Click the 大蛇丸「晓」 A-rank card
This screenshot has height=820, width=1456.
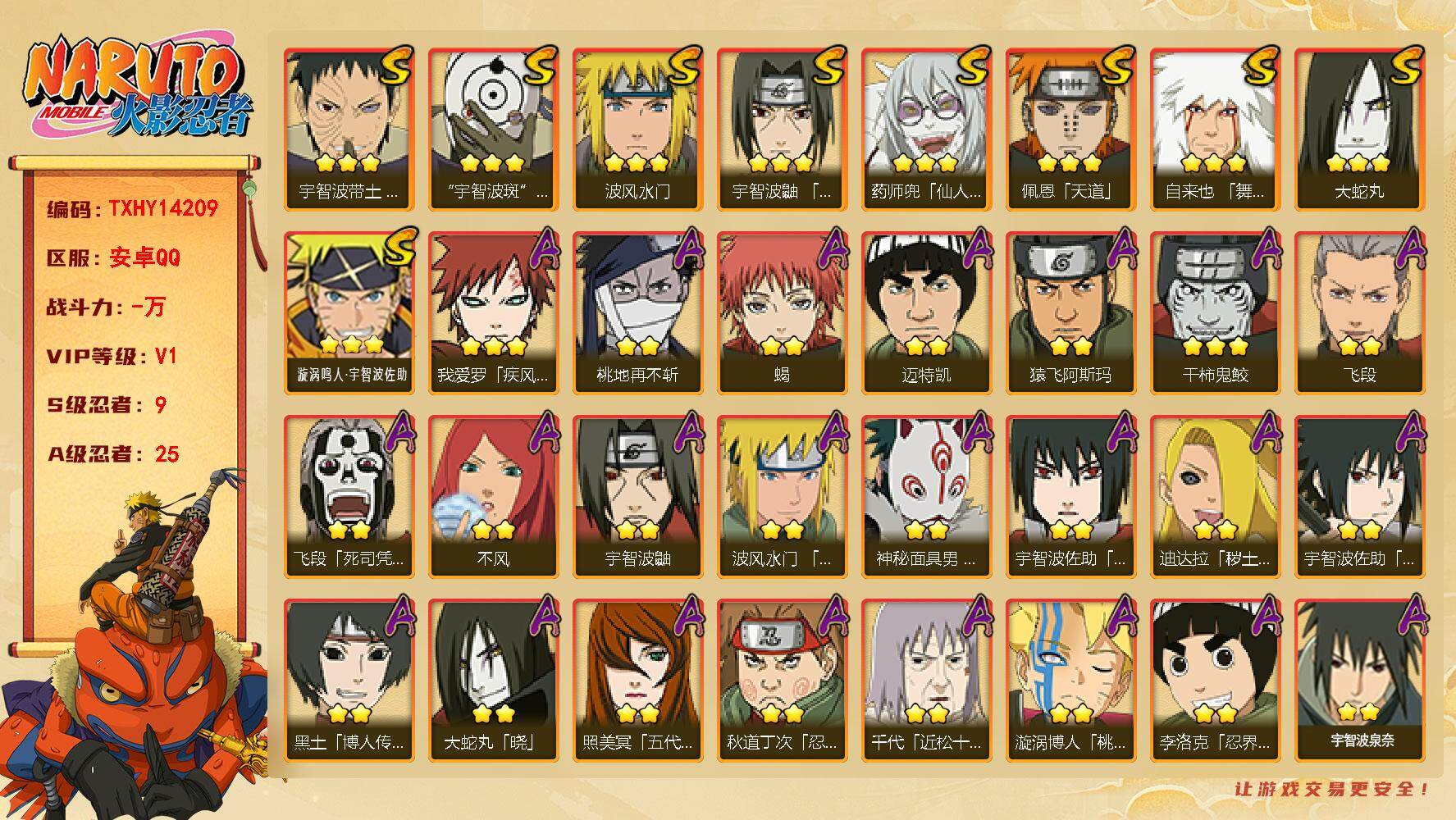tap(493, 681)
